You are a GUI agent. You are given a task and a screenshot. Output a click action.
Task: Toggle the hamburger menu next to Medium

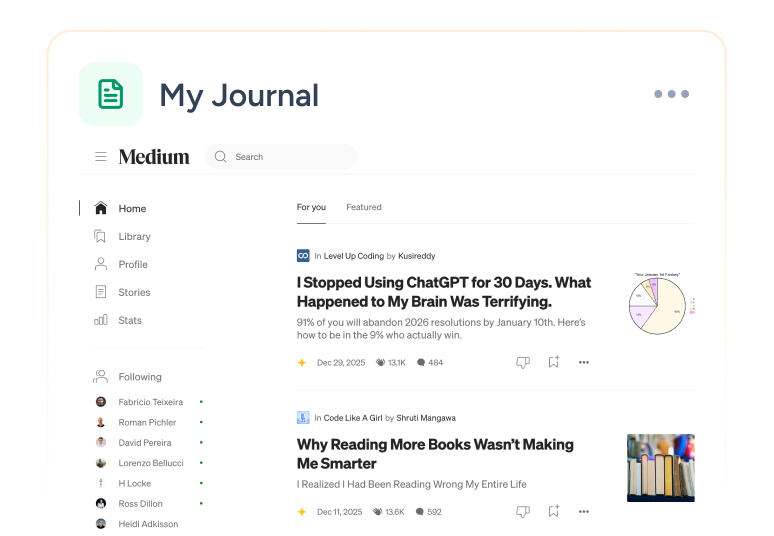point(101,156)
